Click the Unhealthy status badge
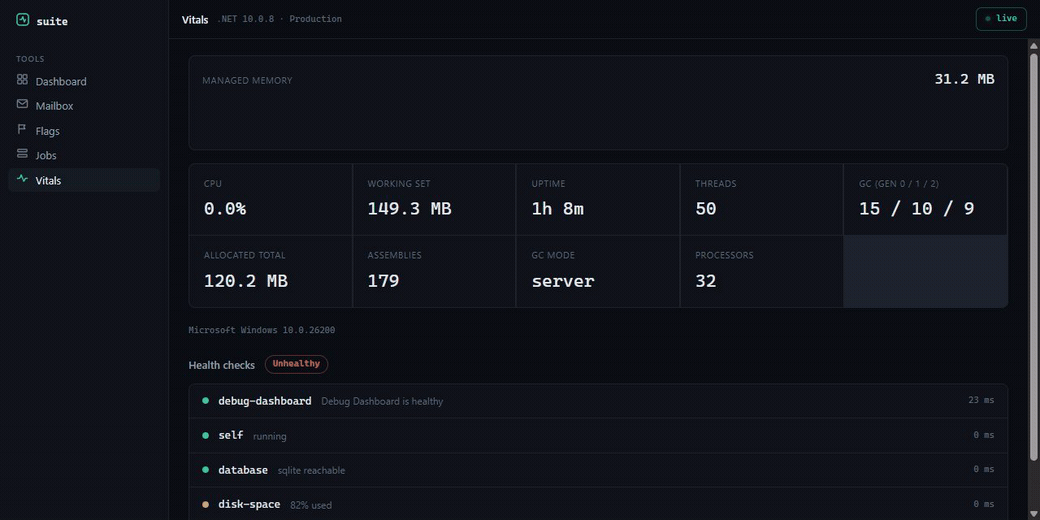This screenshot has height=520, width=1040. 296,364
